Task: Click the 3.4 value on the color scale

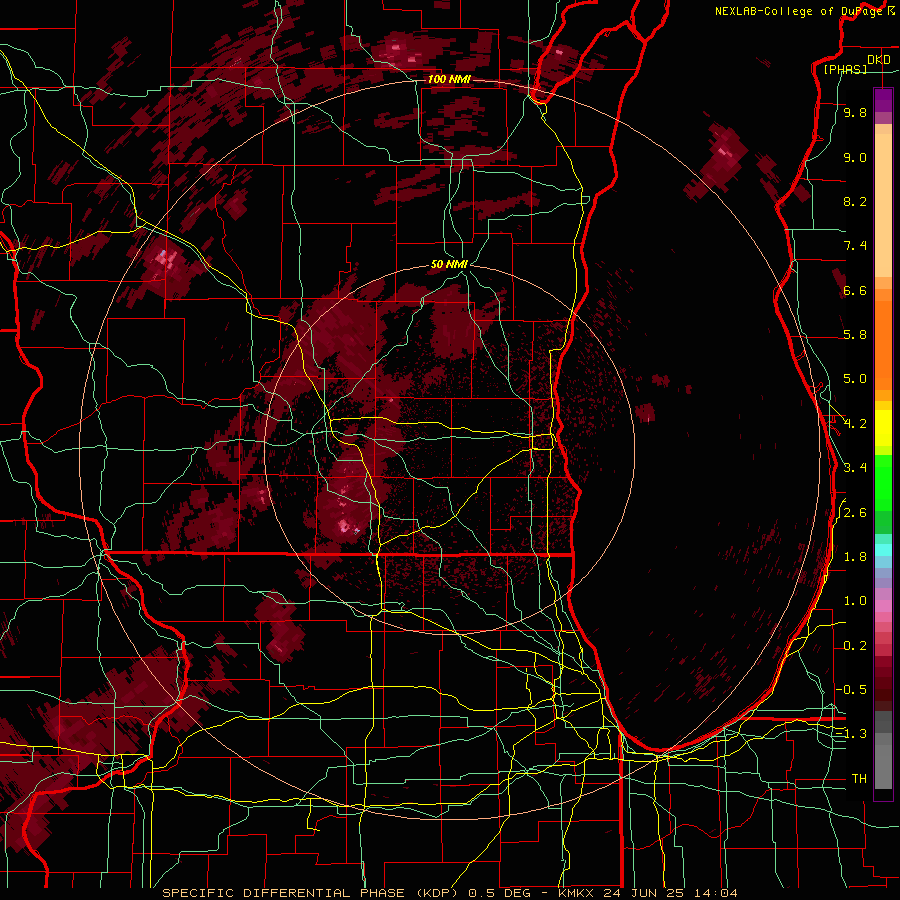Action: pyautogui.click(x=855, y=468)
